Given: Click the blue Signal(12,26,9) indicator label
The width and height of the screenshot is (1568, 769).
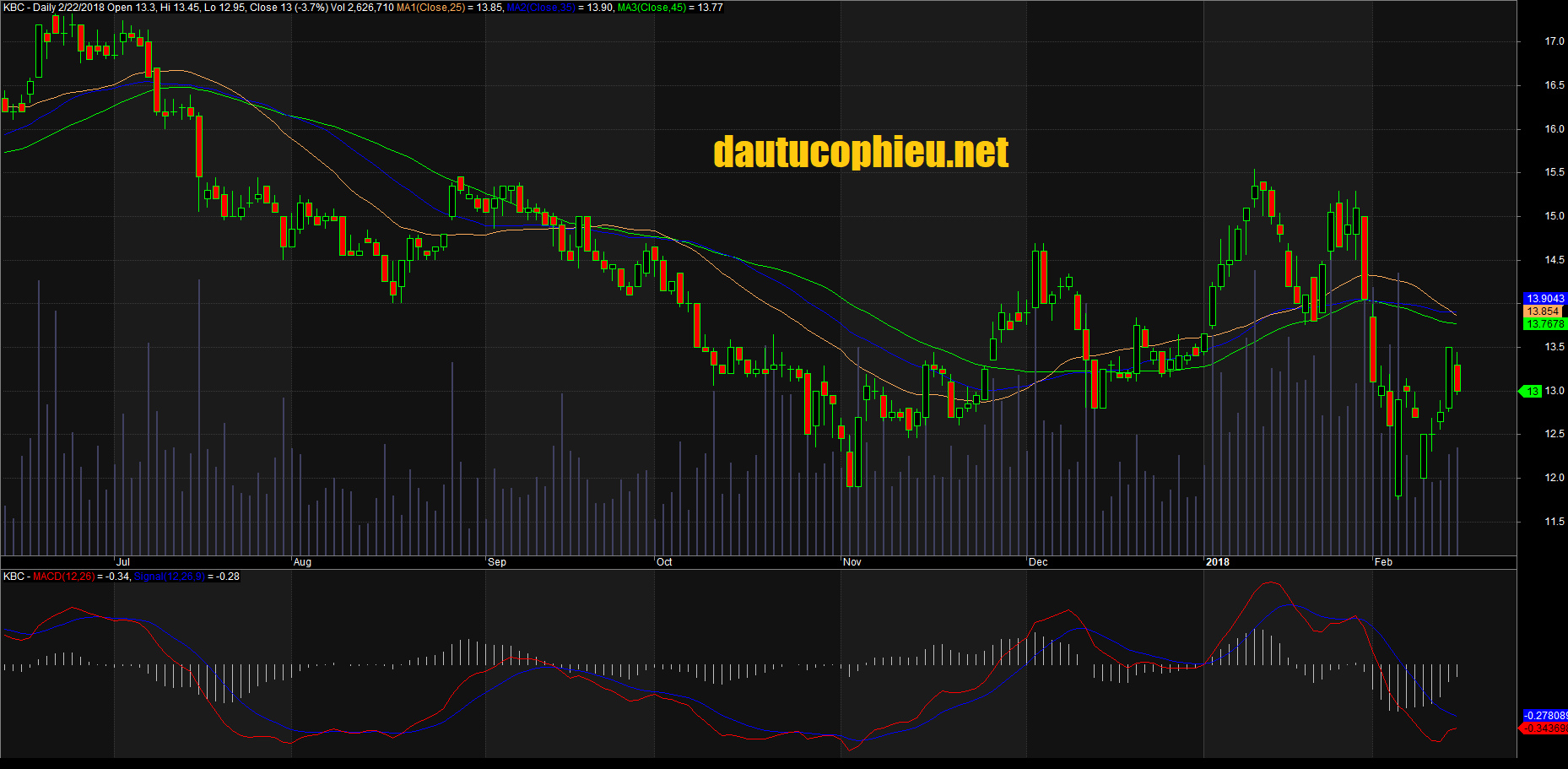Looking at the screenshot, I should (x=170, y=577).
